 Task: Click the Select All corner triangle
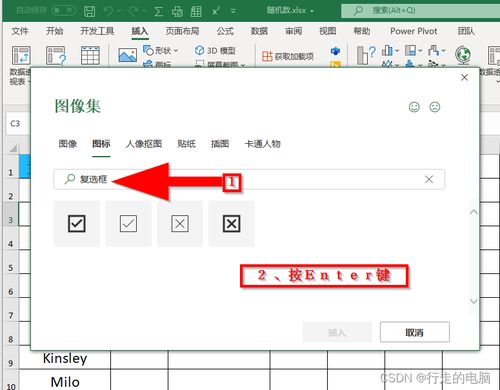(x=12, y=148)
